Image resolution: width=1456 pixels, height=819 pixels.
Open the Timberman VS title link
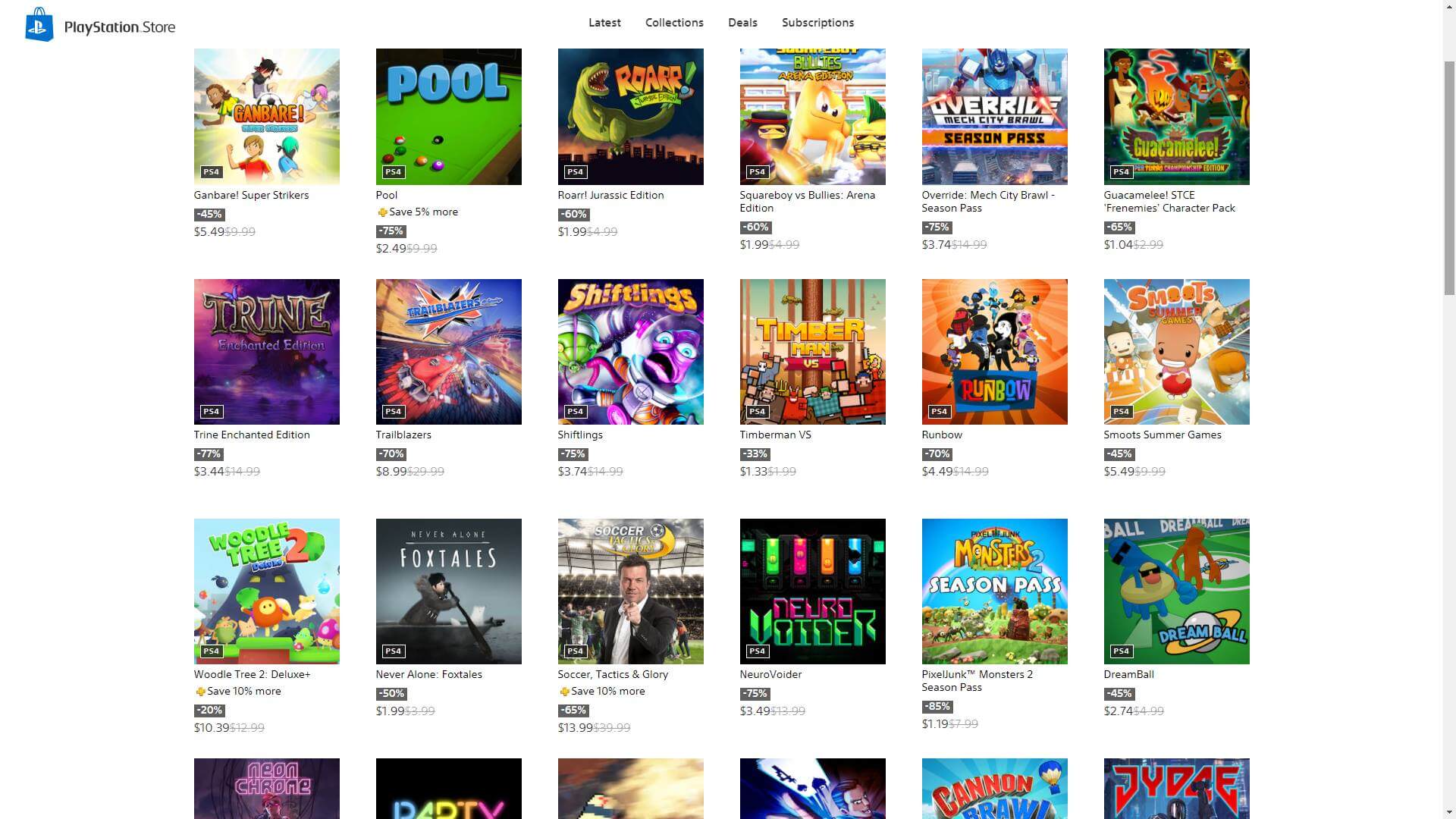click(x=775, y=435)
